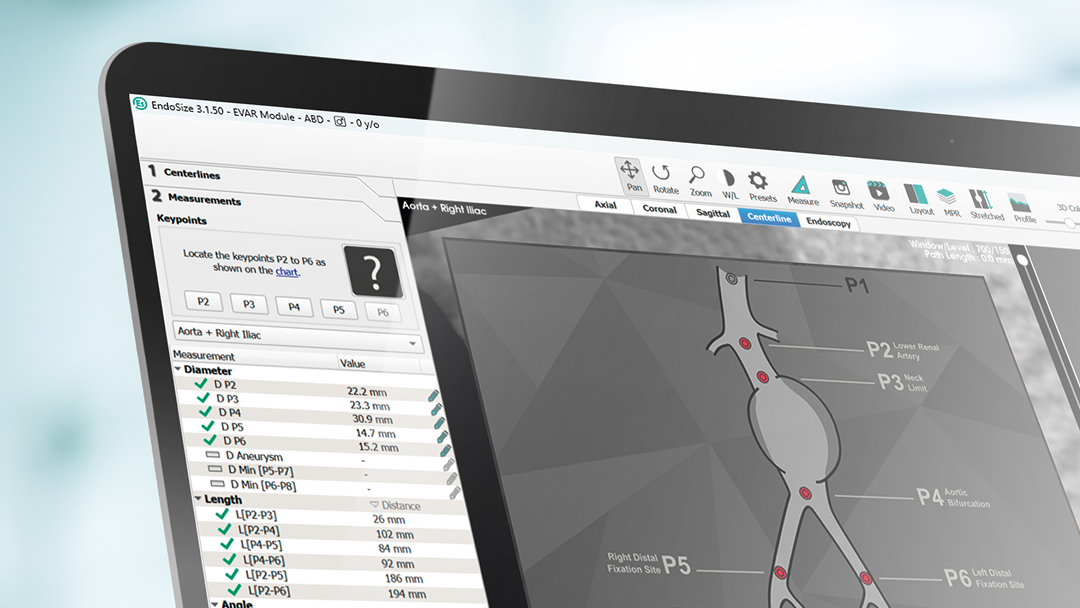Toggle the L[P4-P5] green checkmark
Screen dimensions: 1080x608
coord(227,544)
